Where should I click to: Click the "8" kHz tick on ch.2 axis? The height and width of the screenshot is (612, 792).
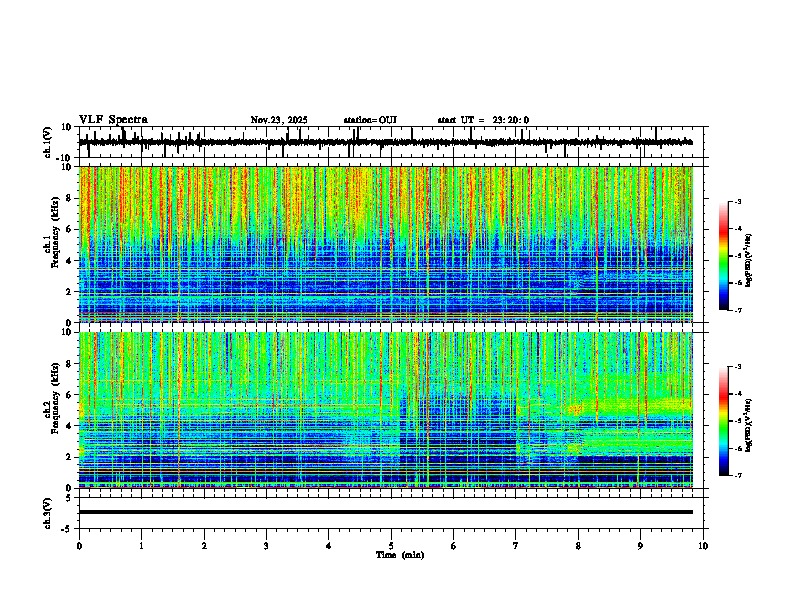70,364
